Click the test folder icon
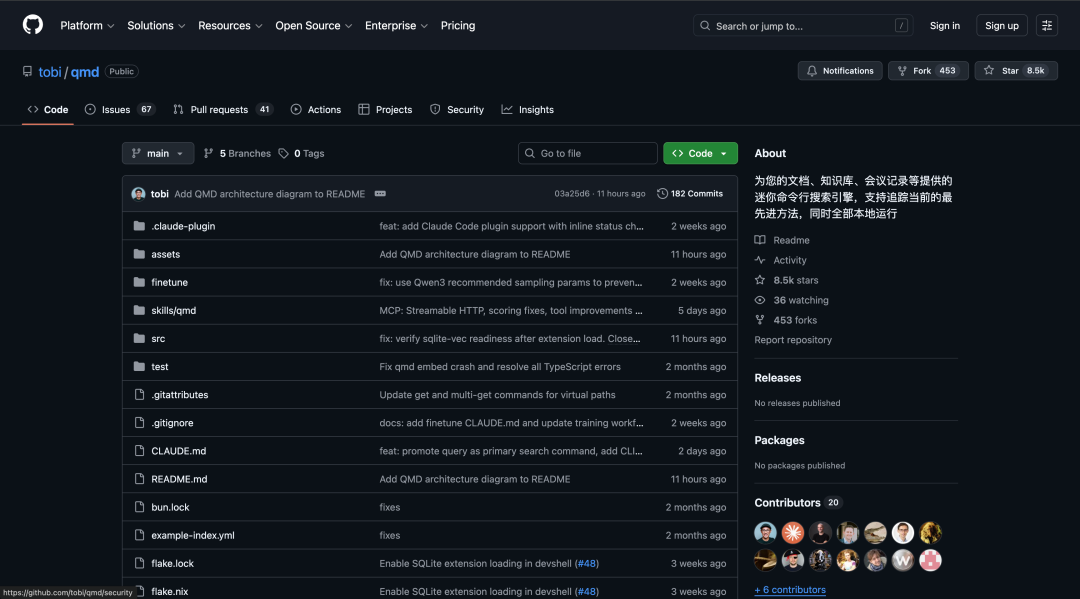 pyautogui.click(x=139, y=367)
